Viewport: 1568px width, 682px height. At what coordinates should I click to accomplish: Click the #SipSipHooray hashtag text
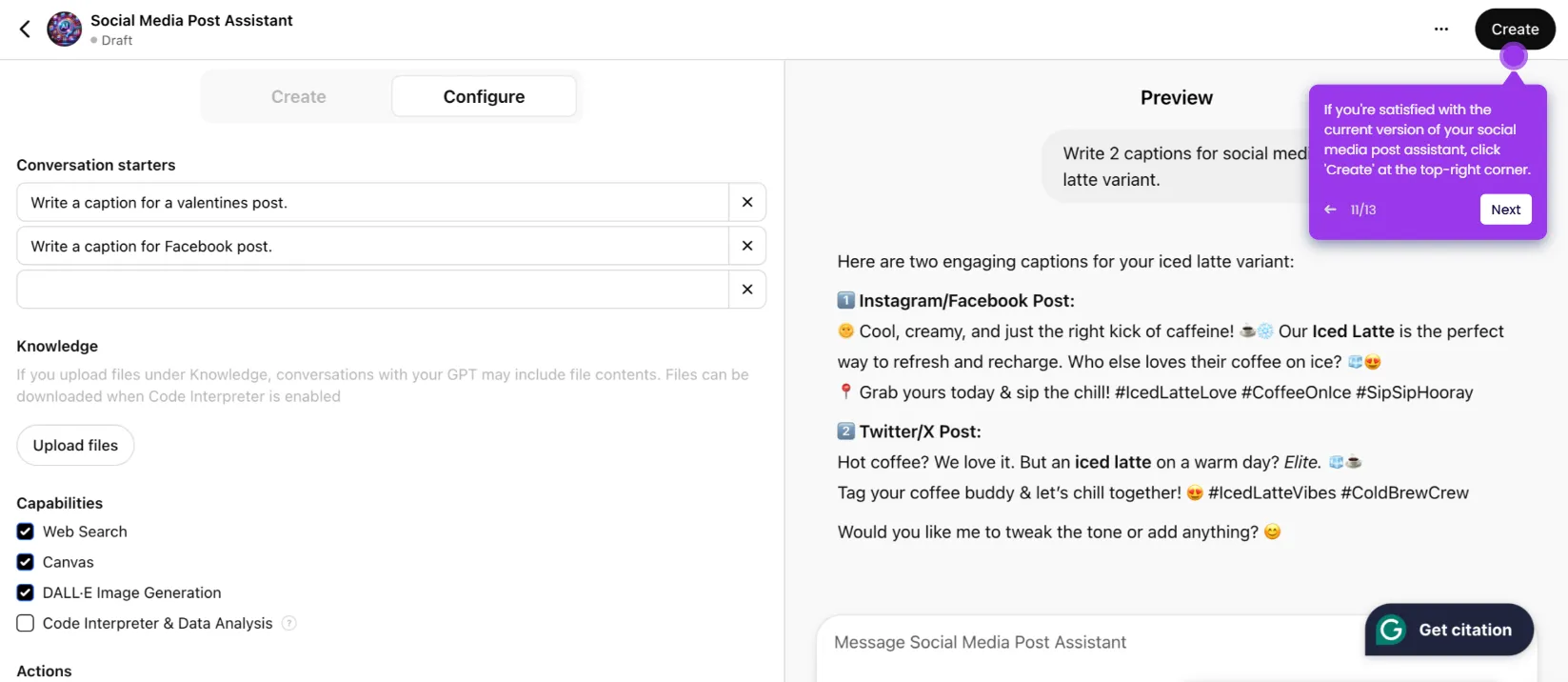click(1414, 392)
